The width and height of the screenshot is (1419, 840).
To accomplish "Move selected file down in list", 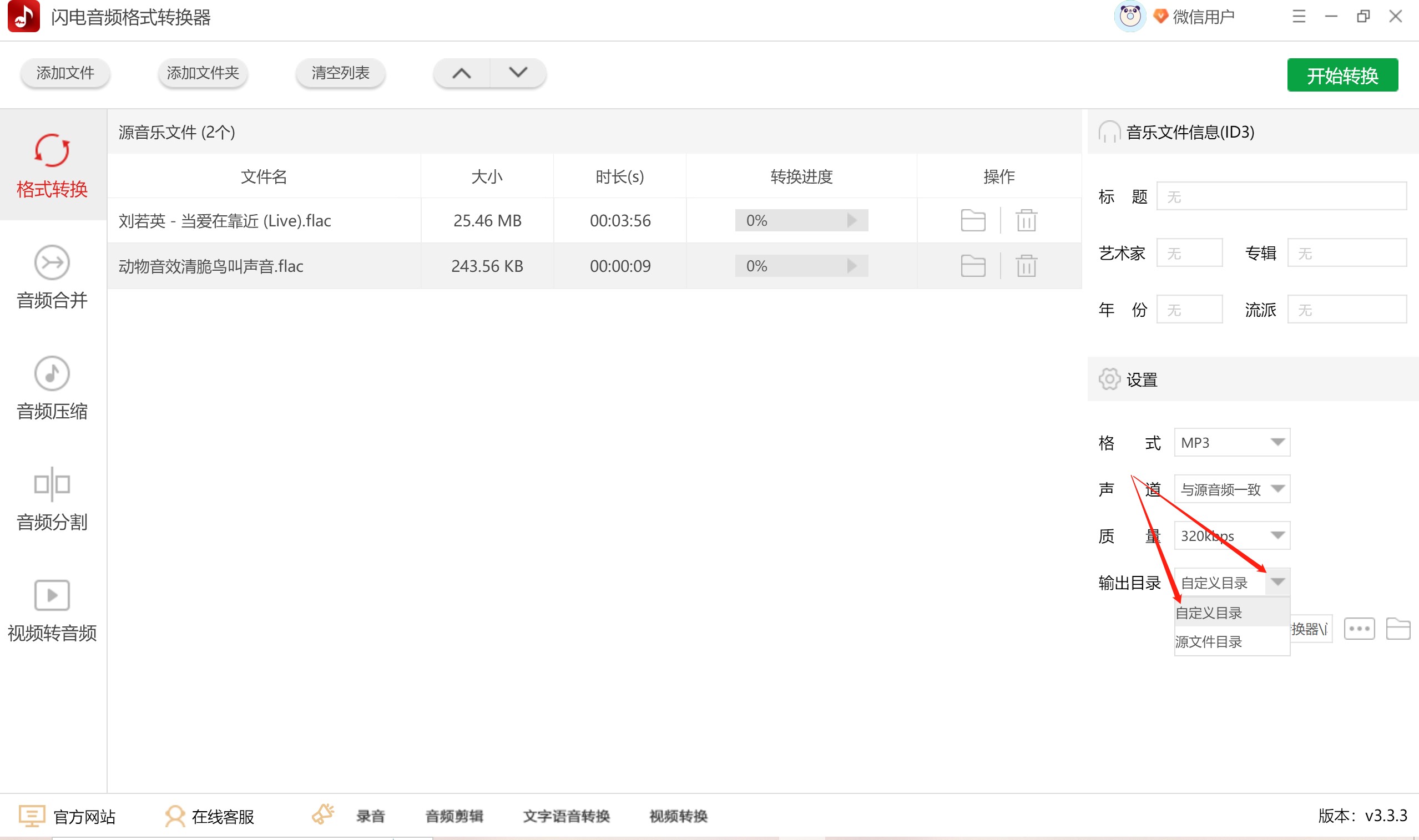I will click(x=518, y=73).
